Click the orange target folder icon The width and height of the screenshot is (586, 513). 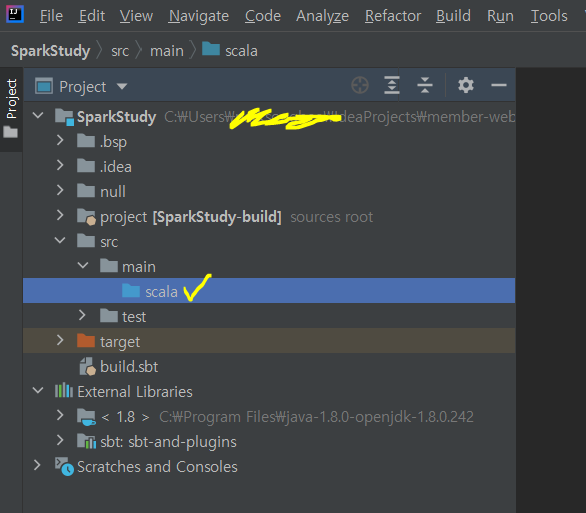coord(86,341)
